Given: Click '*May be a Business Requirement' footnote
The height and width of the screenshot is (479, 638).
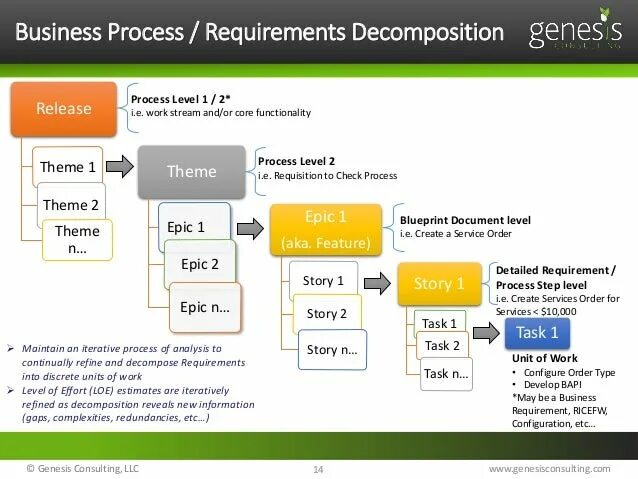Looking at the screenshot, I should 560,411.
